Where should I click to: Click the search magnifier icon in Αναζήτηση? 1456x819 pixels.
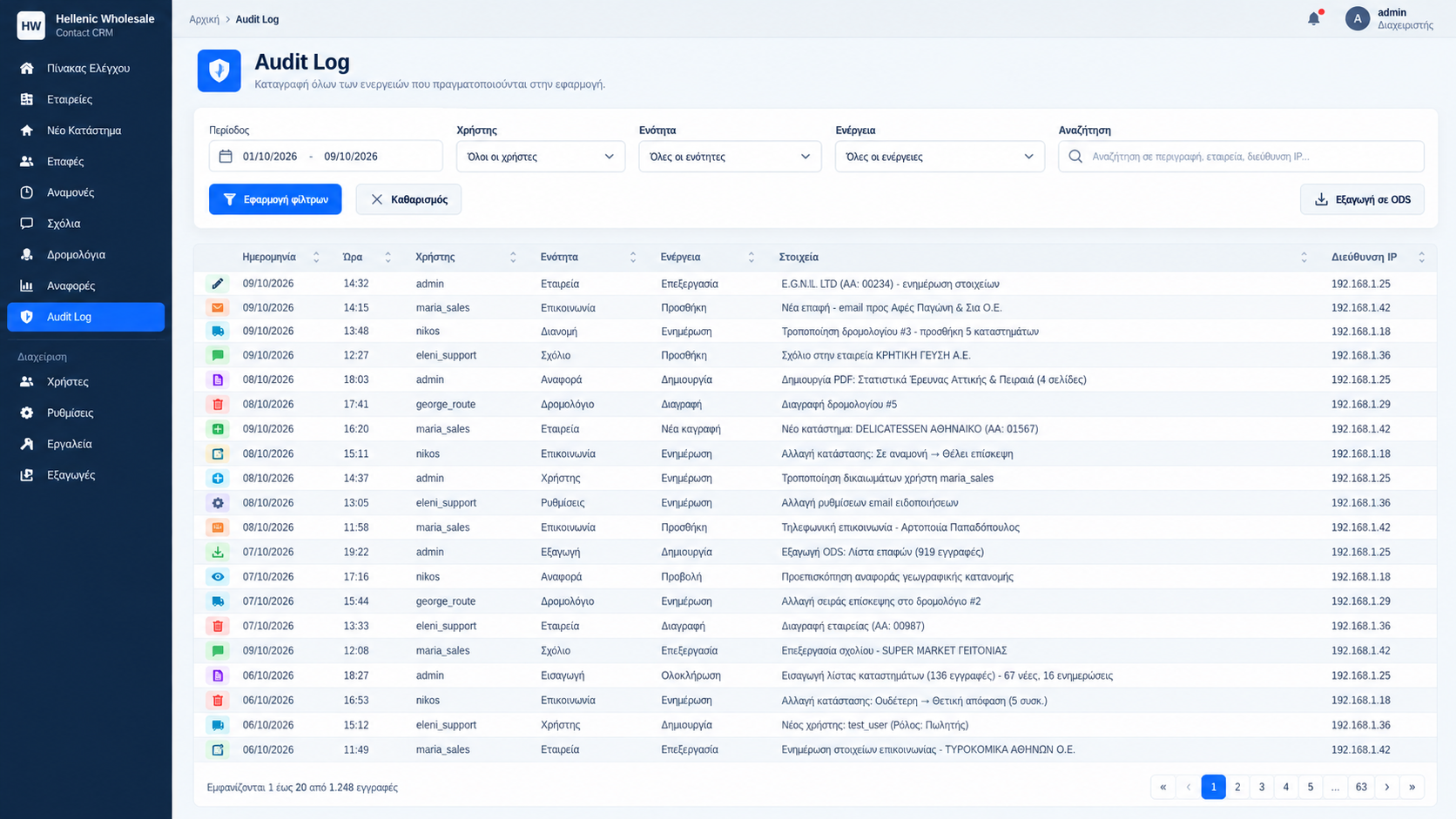point(1075,157)
